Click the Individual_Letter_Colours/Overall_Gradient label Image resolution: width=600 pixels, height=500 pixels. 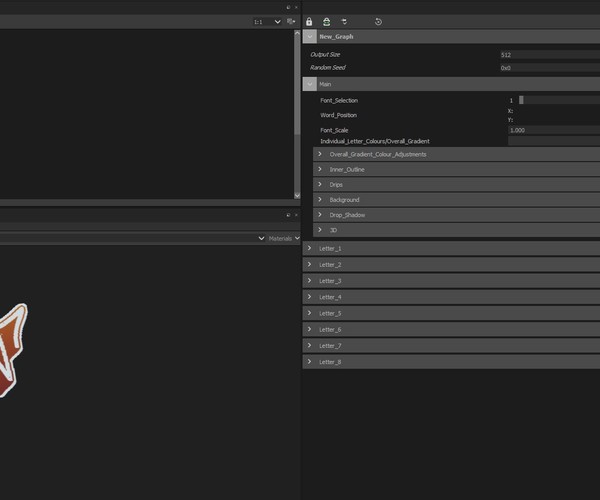click(375, 141)
